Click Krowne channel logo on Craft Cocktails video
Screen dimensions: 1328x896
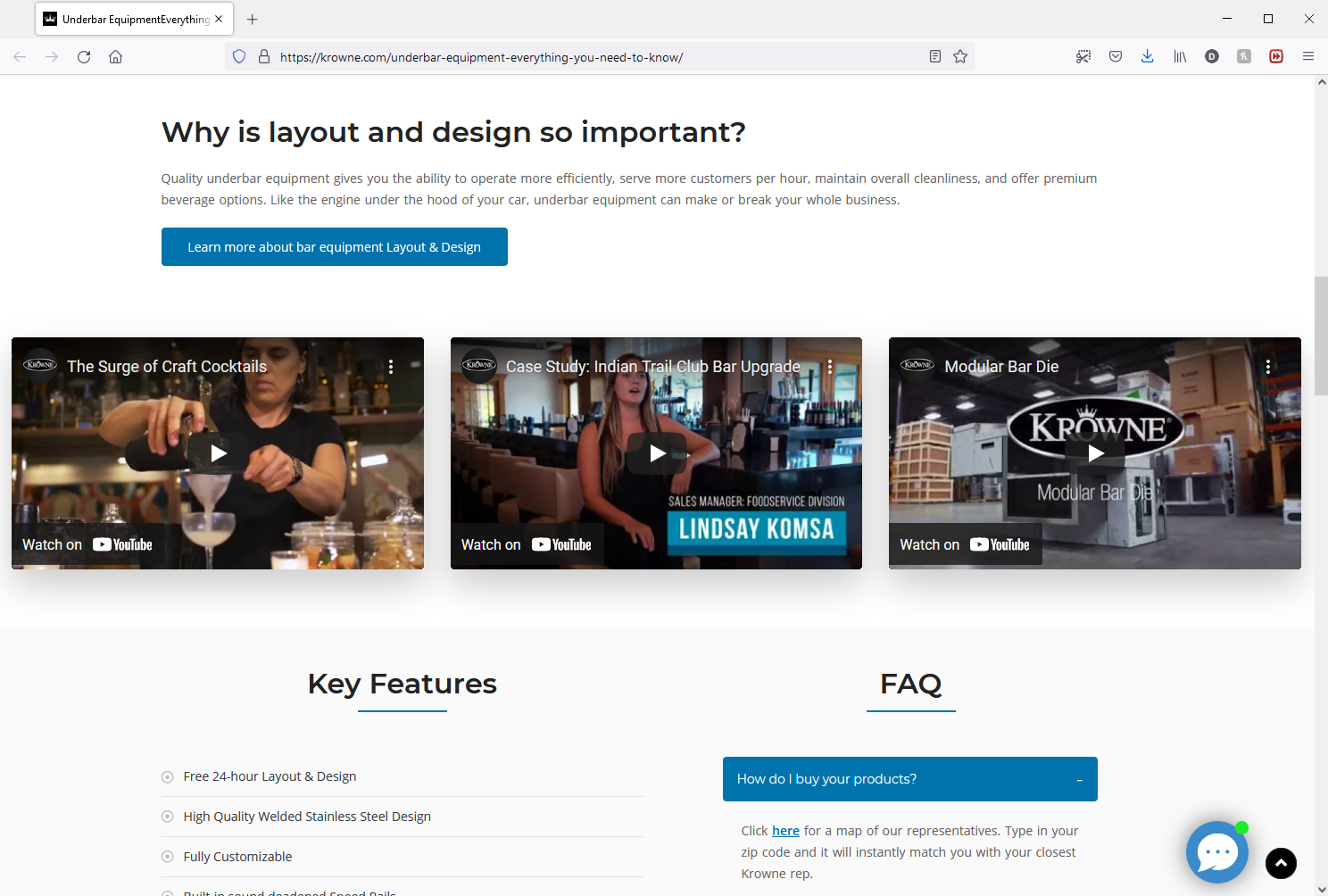[x=40, y=366]
